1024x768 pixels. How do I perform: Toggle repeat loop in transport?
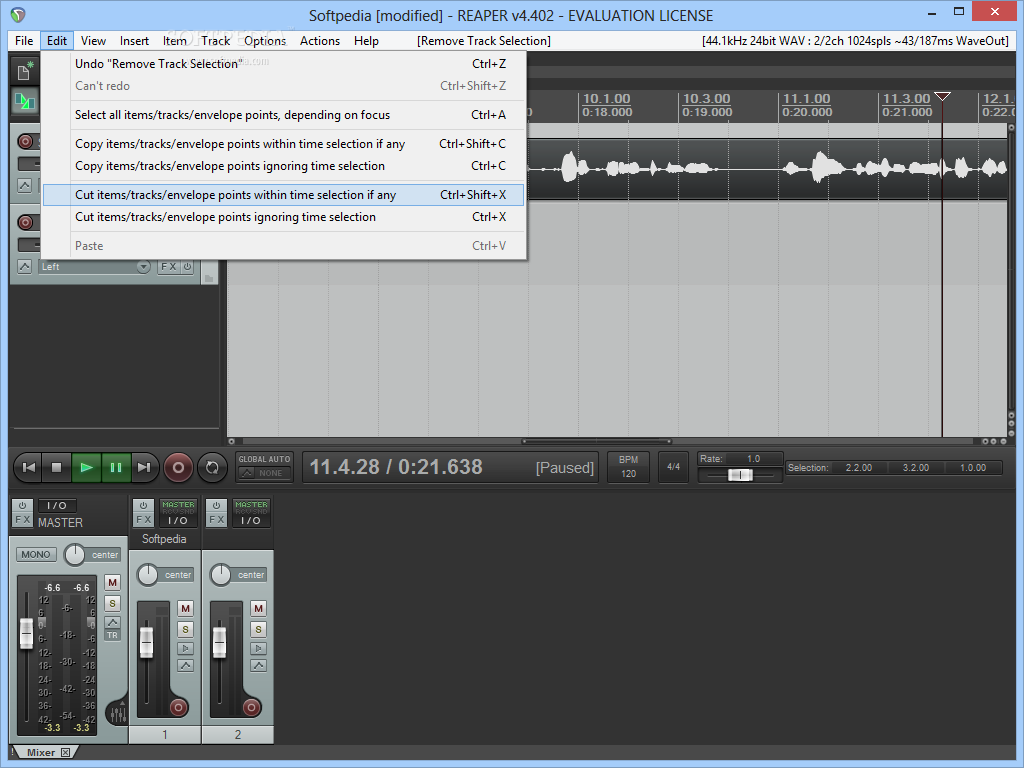point(212,468)
